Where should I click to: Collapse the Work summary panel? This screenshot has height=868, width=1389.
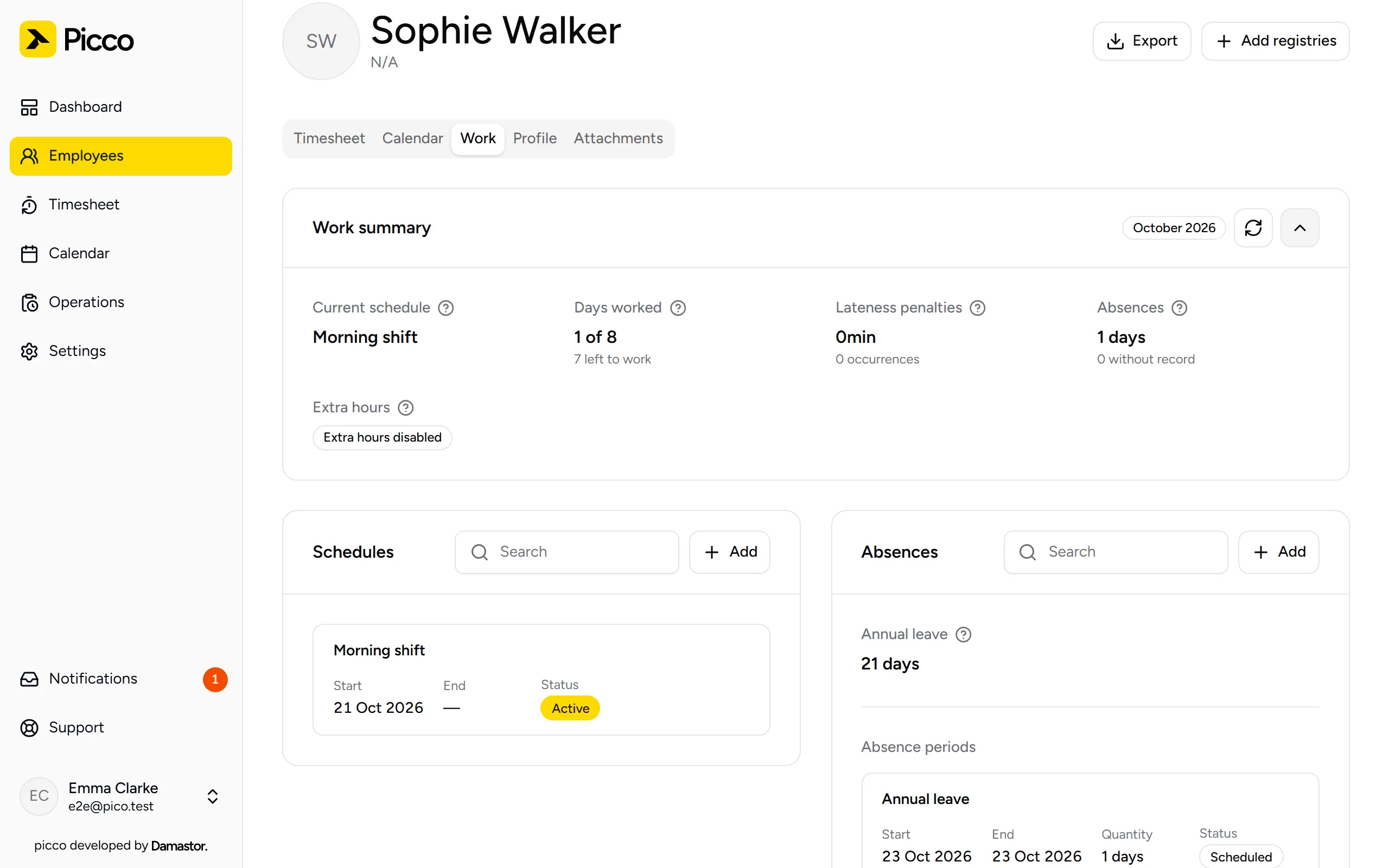click(1299, 228)
